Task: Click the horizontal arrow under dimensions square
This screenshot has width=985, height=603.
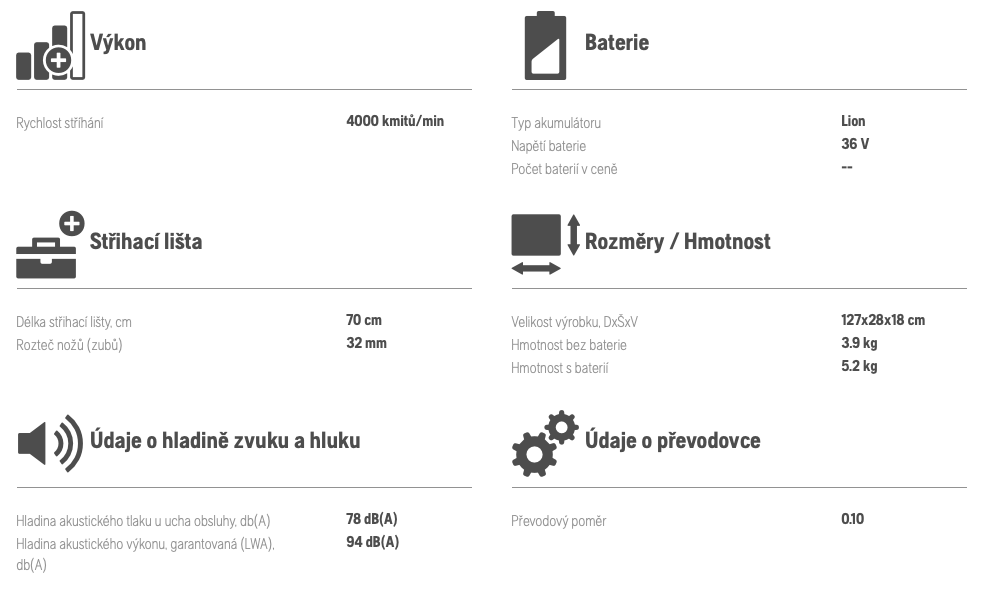Action: pos(536,269)
